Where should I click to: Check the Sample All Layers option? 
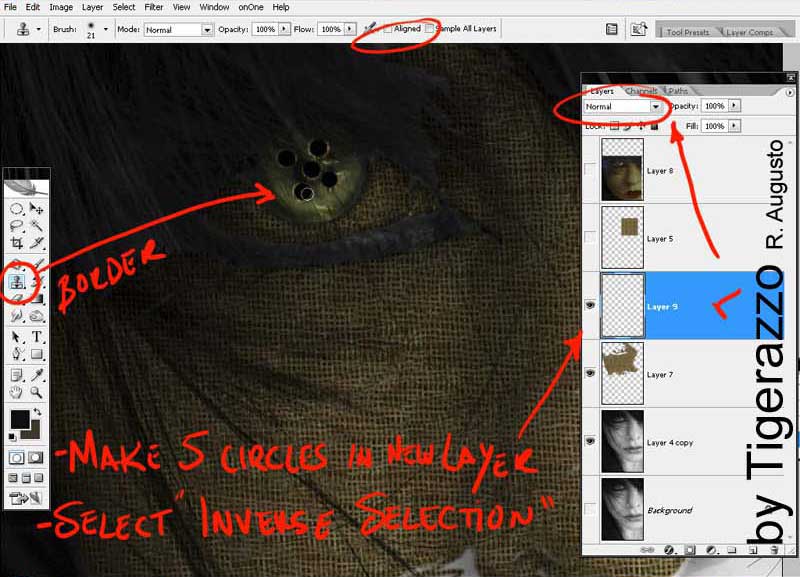(x=430, y=30)
